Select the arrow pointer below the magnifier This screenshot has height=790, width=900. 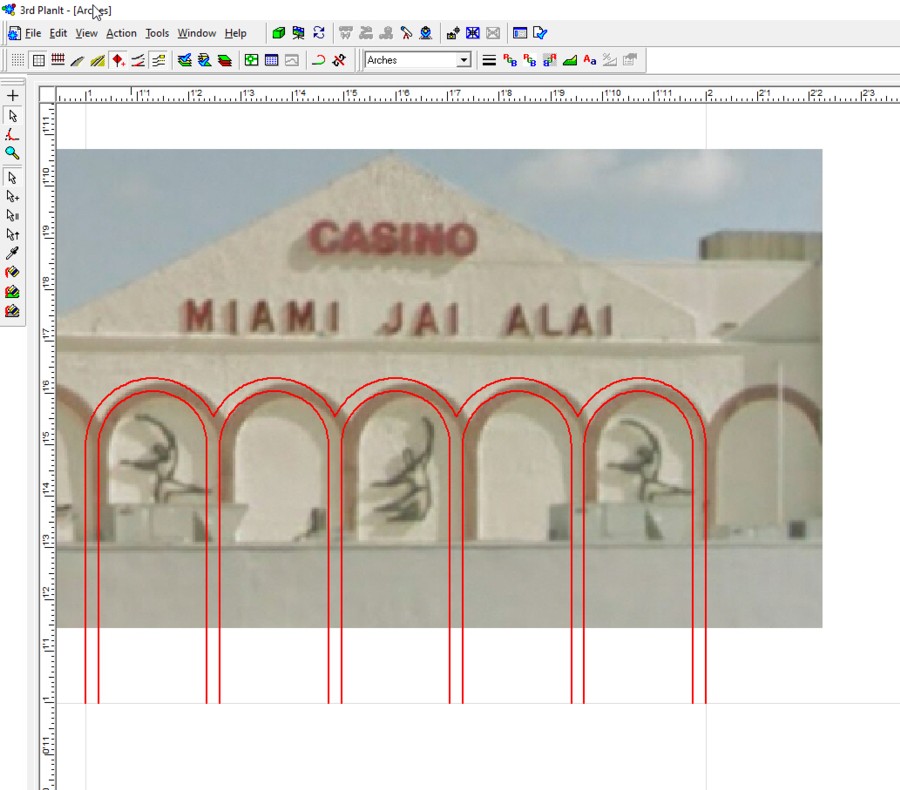pyautogui.click(x=13, y=178)
